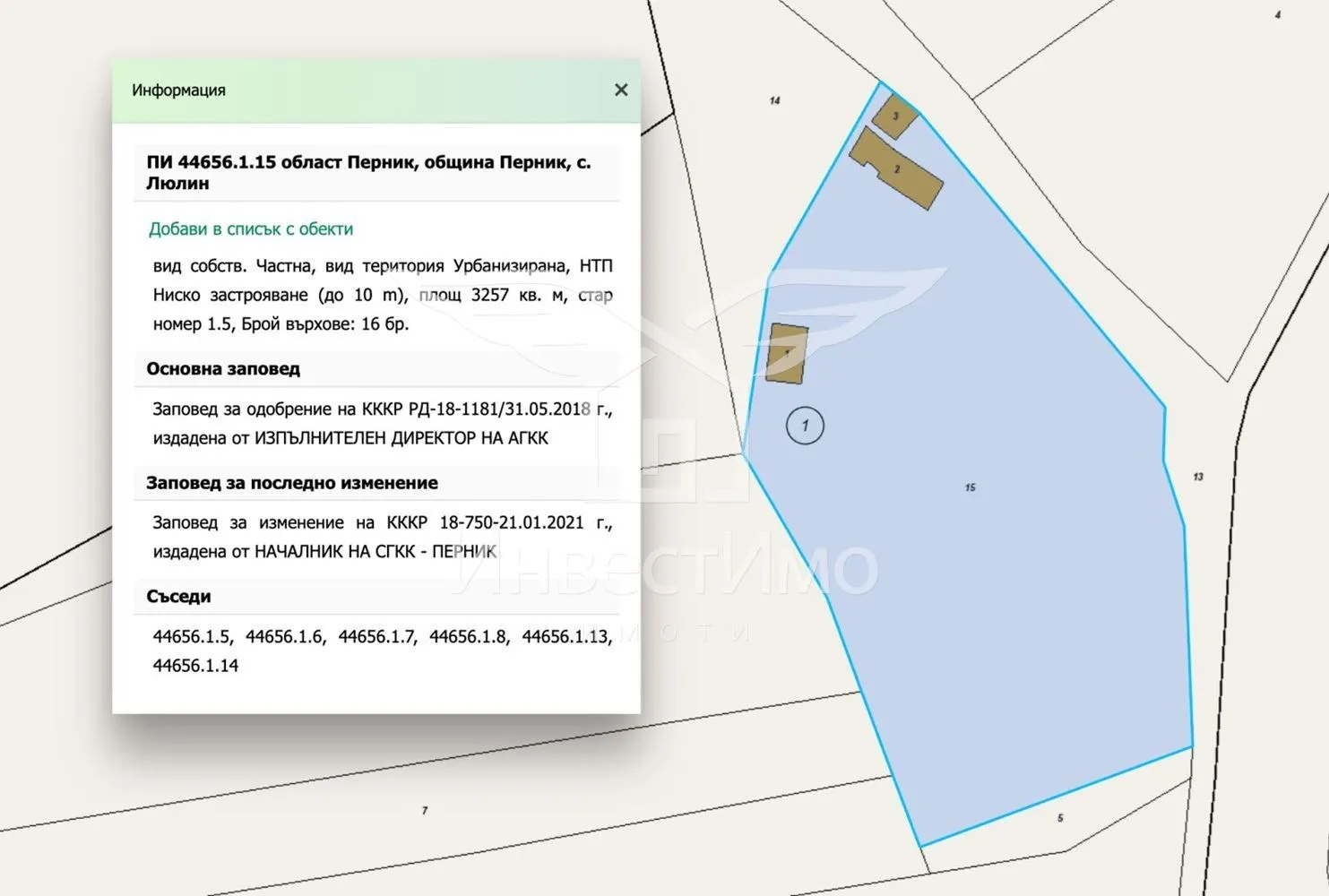Screen dimensions: 1329x896
Task: Click the circled 1 marker on the parcel
Action: click(805, 426)
